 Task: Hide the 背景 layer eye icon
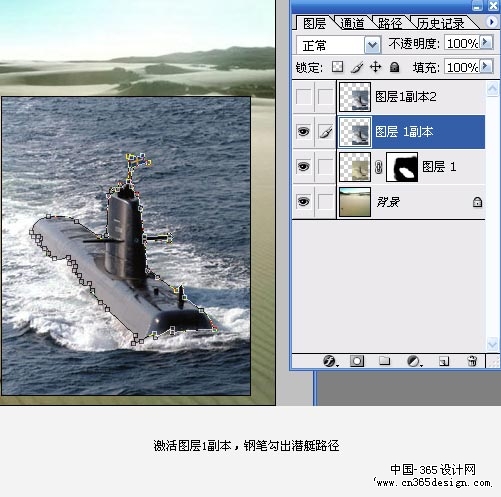tap(304, 202)
